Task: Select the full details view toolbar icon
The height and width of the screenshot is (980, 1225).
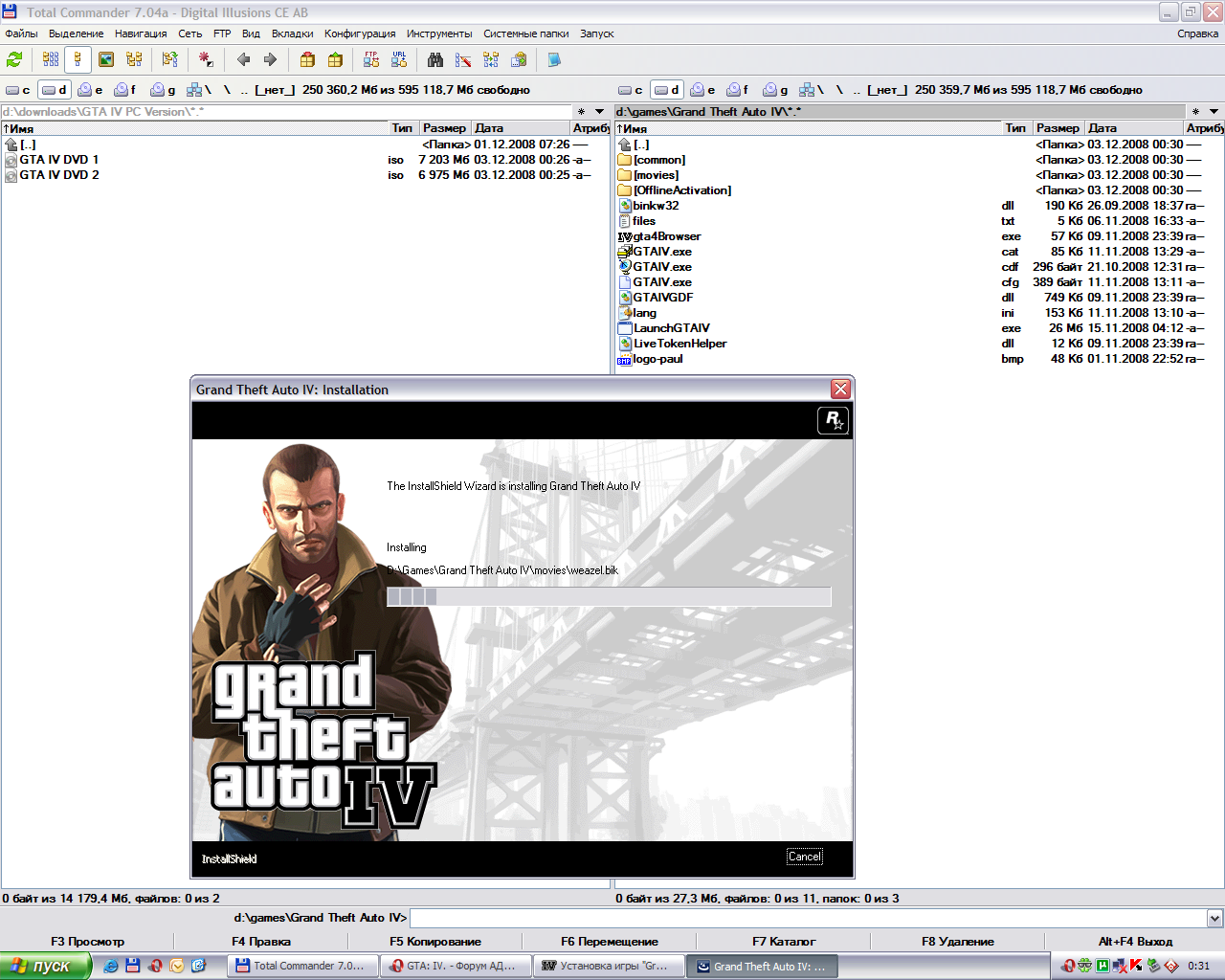Action: click(78, 59)
